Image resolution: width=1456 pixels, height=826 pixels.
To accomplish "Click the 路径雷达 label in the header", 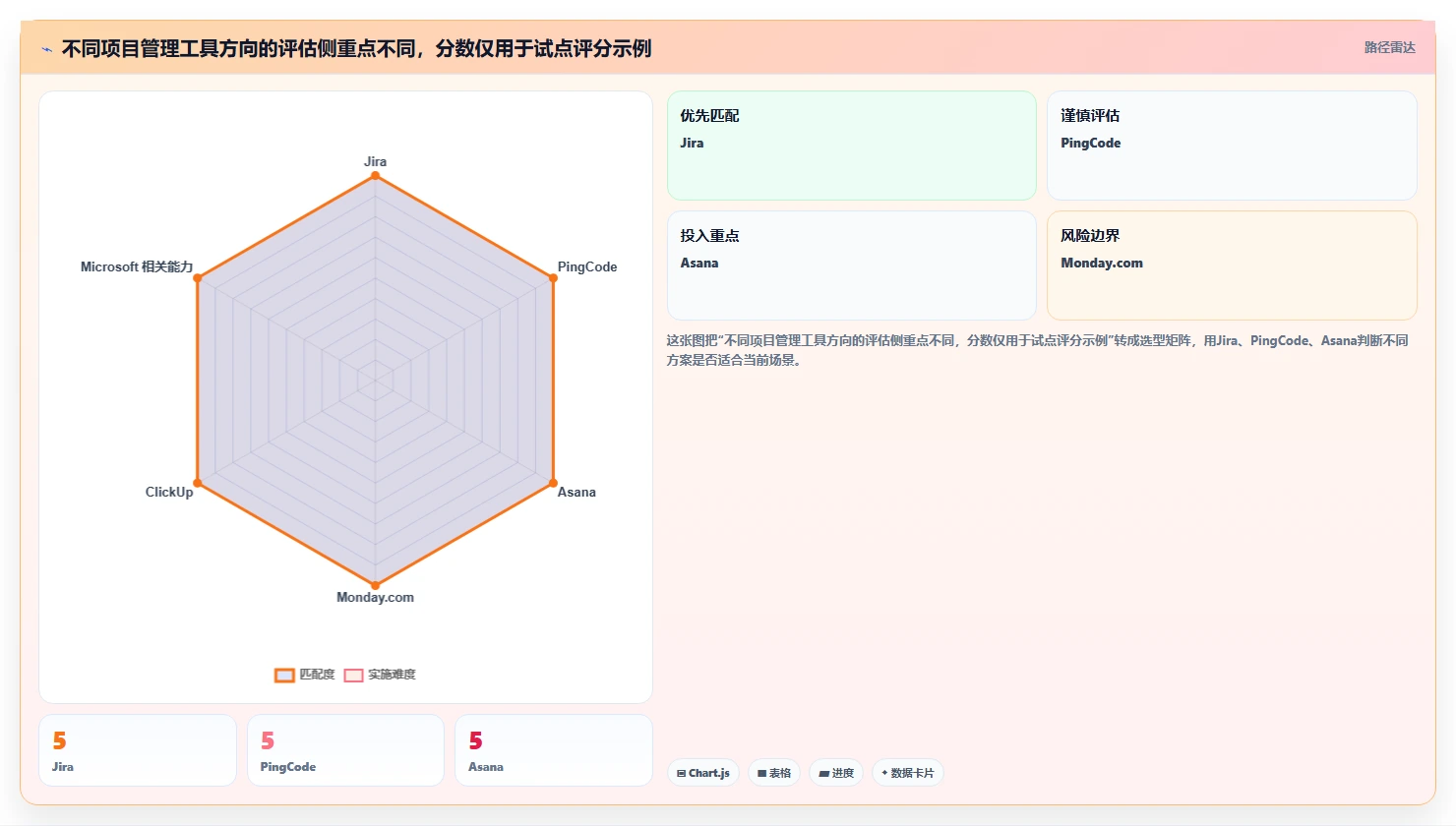I will click(1389, 47).
